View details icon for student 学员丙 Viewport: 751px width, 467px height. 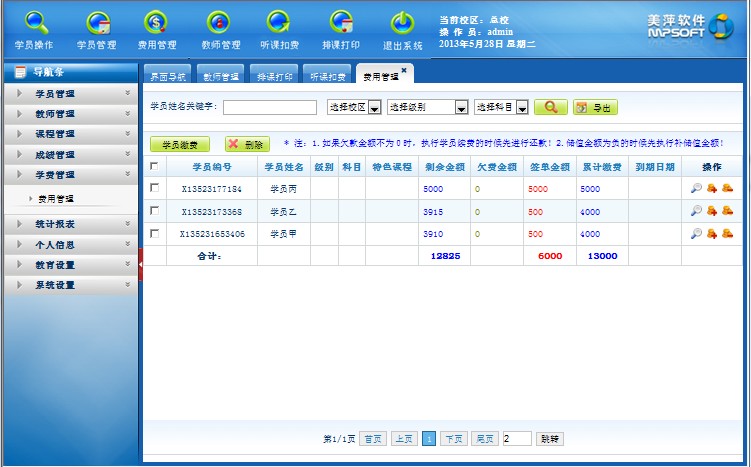tap(696, 188)
